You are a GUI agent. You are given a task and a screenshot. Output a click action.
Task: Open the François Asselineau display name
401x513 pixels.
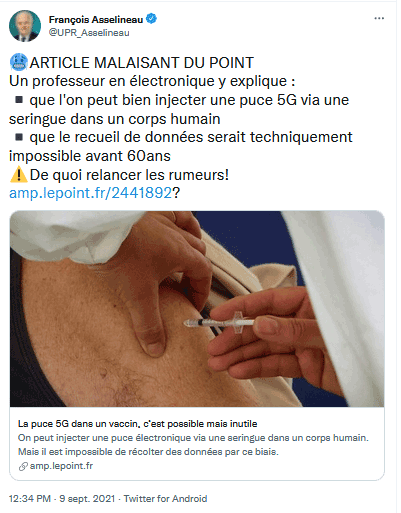tap(96, 20)
